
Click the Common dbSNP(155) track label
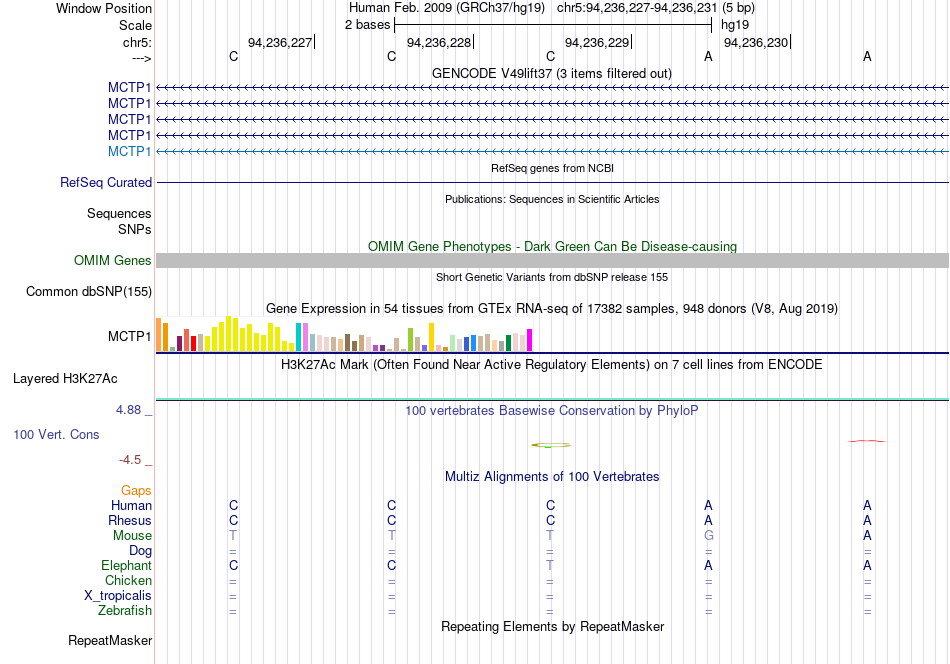[89, 291]
